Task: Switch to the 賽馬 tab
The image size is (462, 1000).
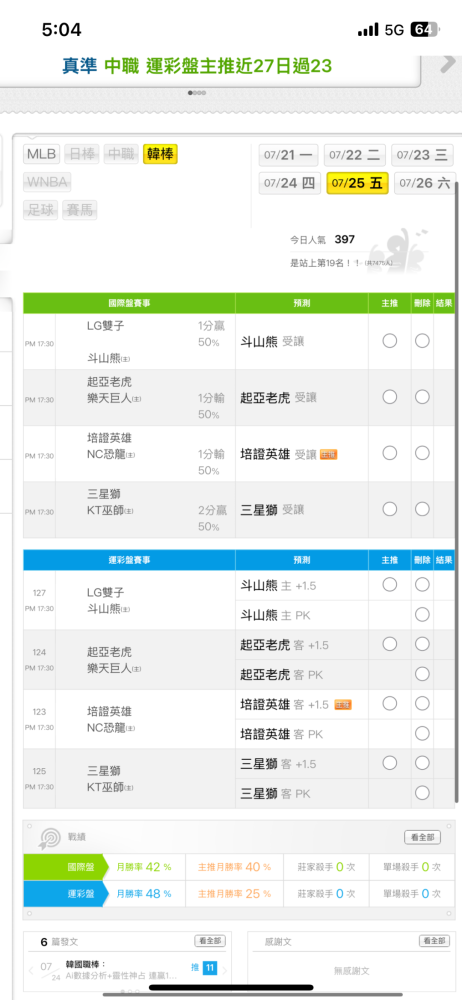Action: point(79,210)
